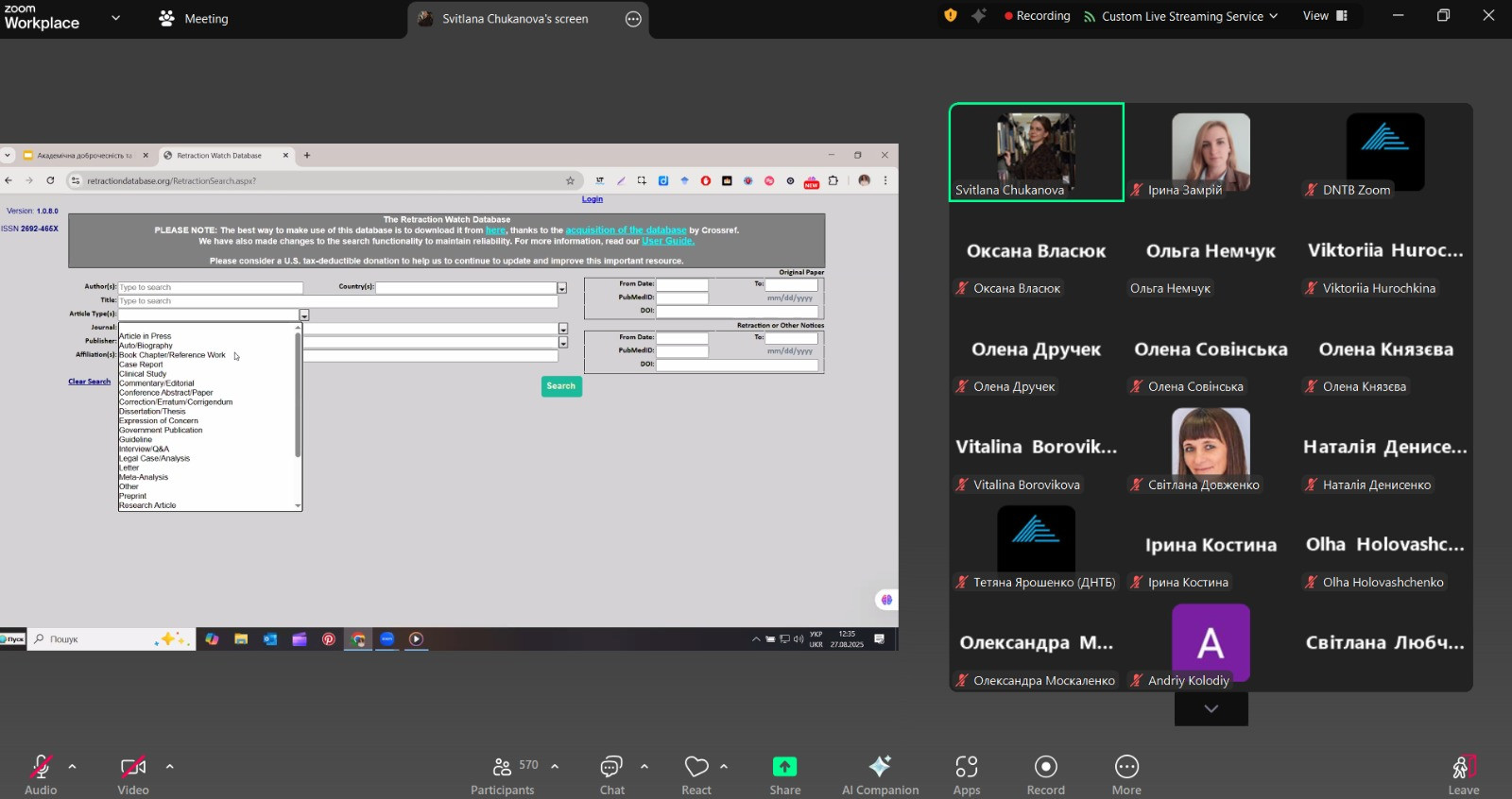Click bookmark star in shared browser address bar
1512x799 pixels.
point(570,180)
